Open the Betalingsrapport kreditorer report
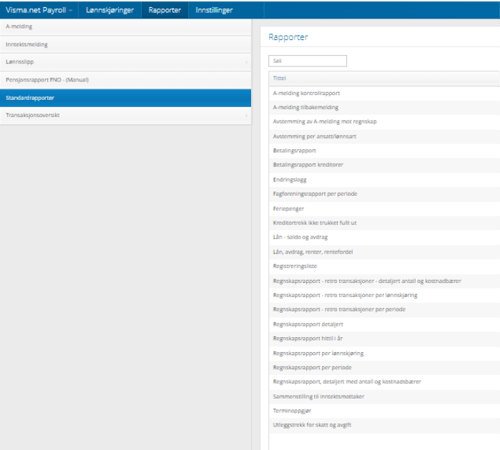The height and width of the screenshot is (450, 500). click(x=308, y=165)
